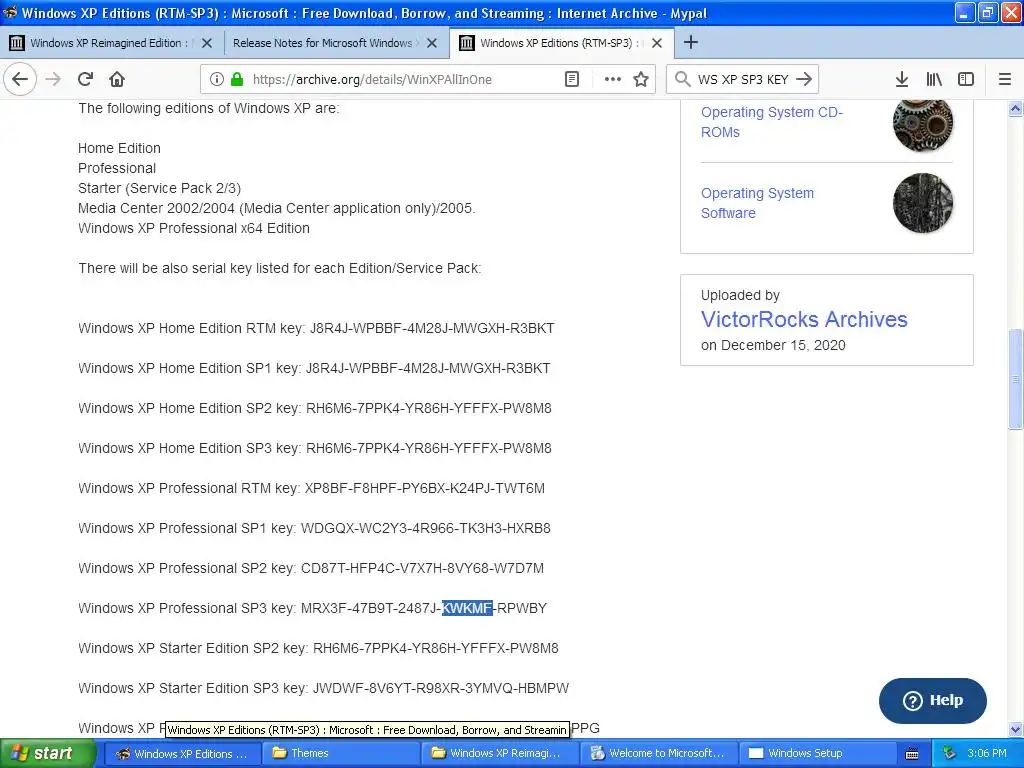Click the Starter Edition SP3 key JWDWF-8V6YT-R98XR-3YMVQ-HBMPW
The image size is (1024, 768).
click(441, 688)
